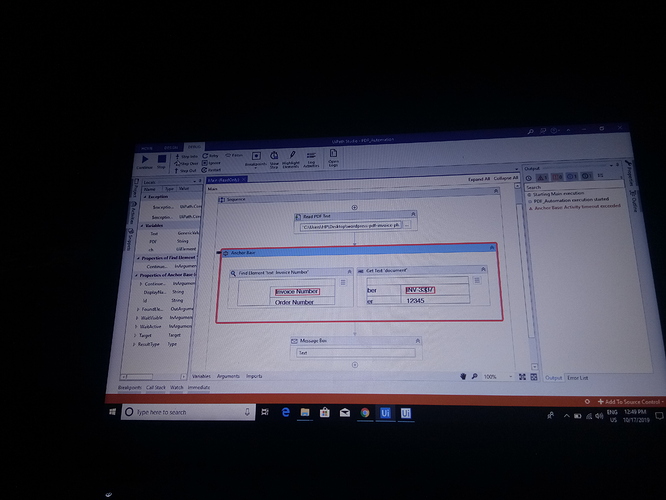Click the Continue play button
This screenshot has width=666, height=500.
144,159
